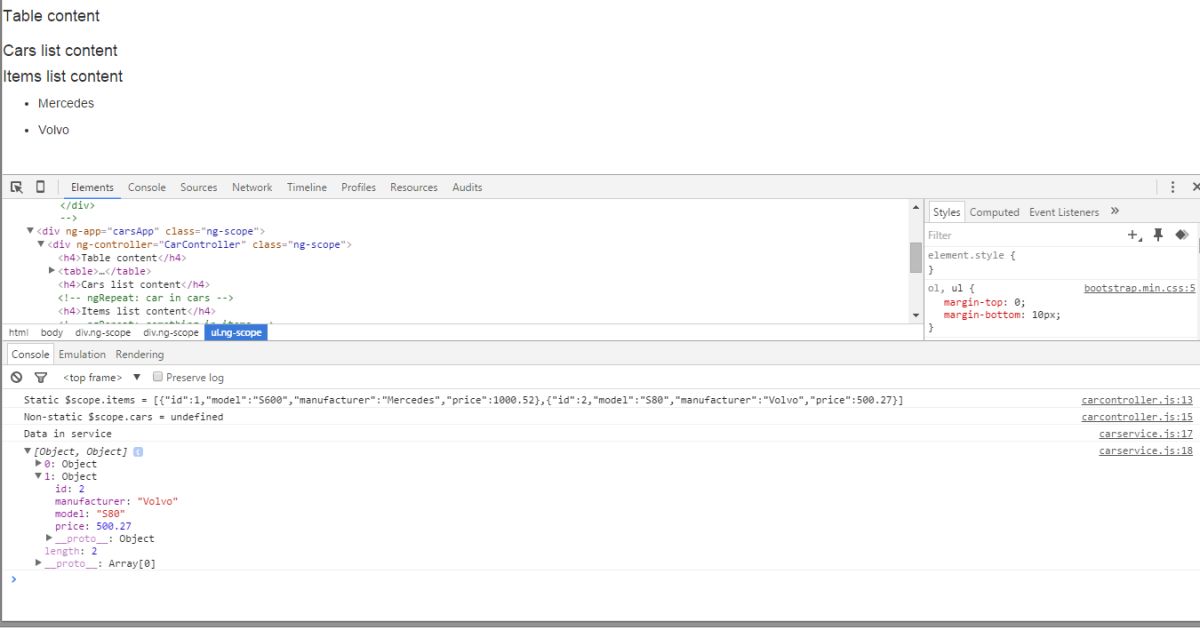Click the Elements panel vertical scrollbar thumb
Image resolution: width=1200 pixels, height=630 pixels.
coord(915,257)
